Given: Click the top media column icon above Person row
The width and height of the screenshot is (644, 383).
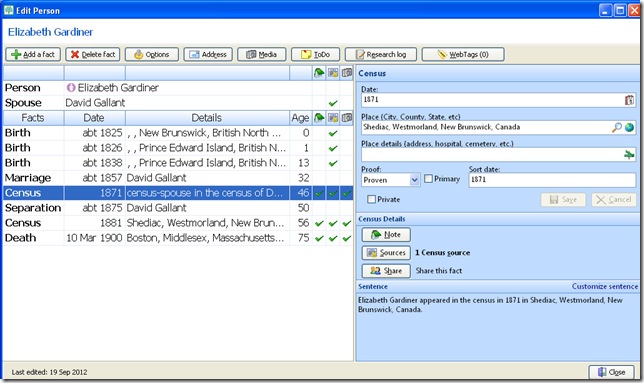Looking at the screenshot, I should (347, 73).
